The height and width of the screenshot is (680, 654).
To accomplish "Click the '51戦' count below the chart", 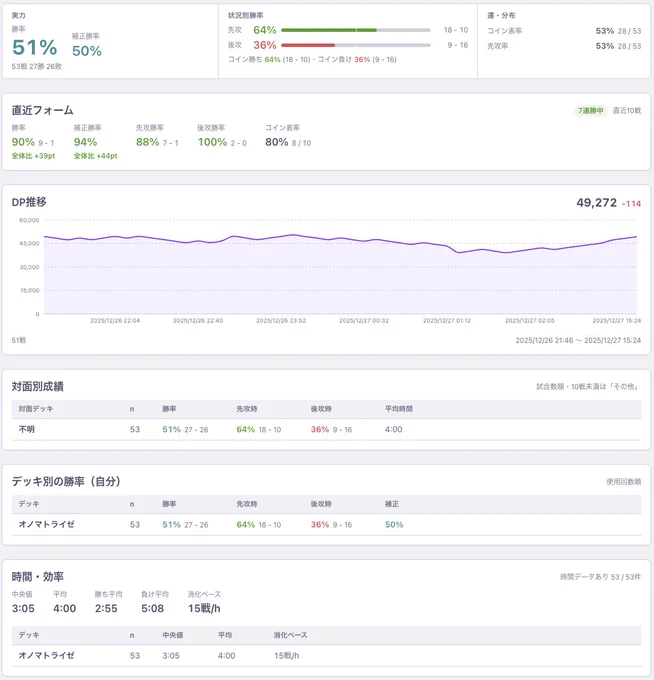I will point(19,340).
